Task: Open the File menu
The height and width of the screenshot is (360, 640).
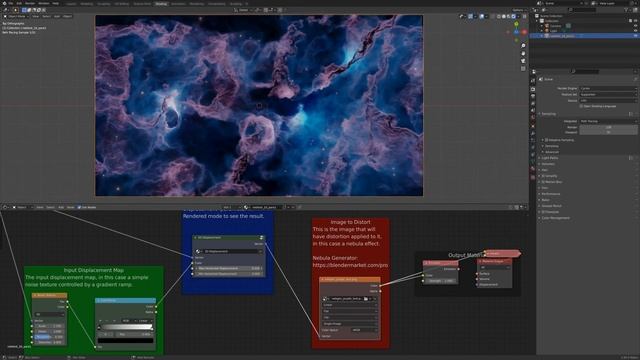Action: pos(11,3)
